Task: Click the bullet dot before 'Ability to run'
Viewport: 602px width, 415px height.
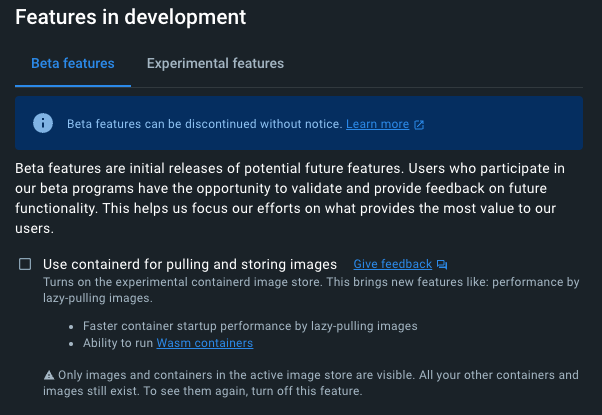Action: pyautogui.click(x=71, y=344)
